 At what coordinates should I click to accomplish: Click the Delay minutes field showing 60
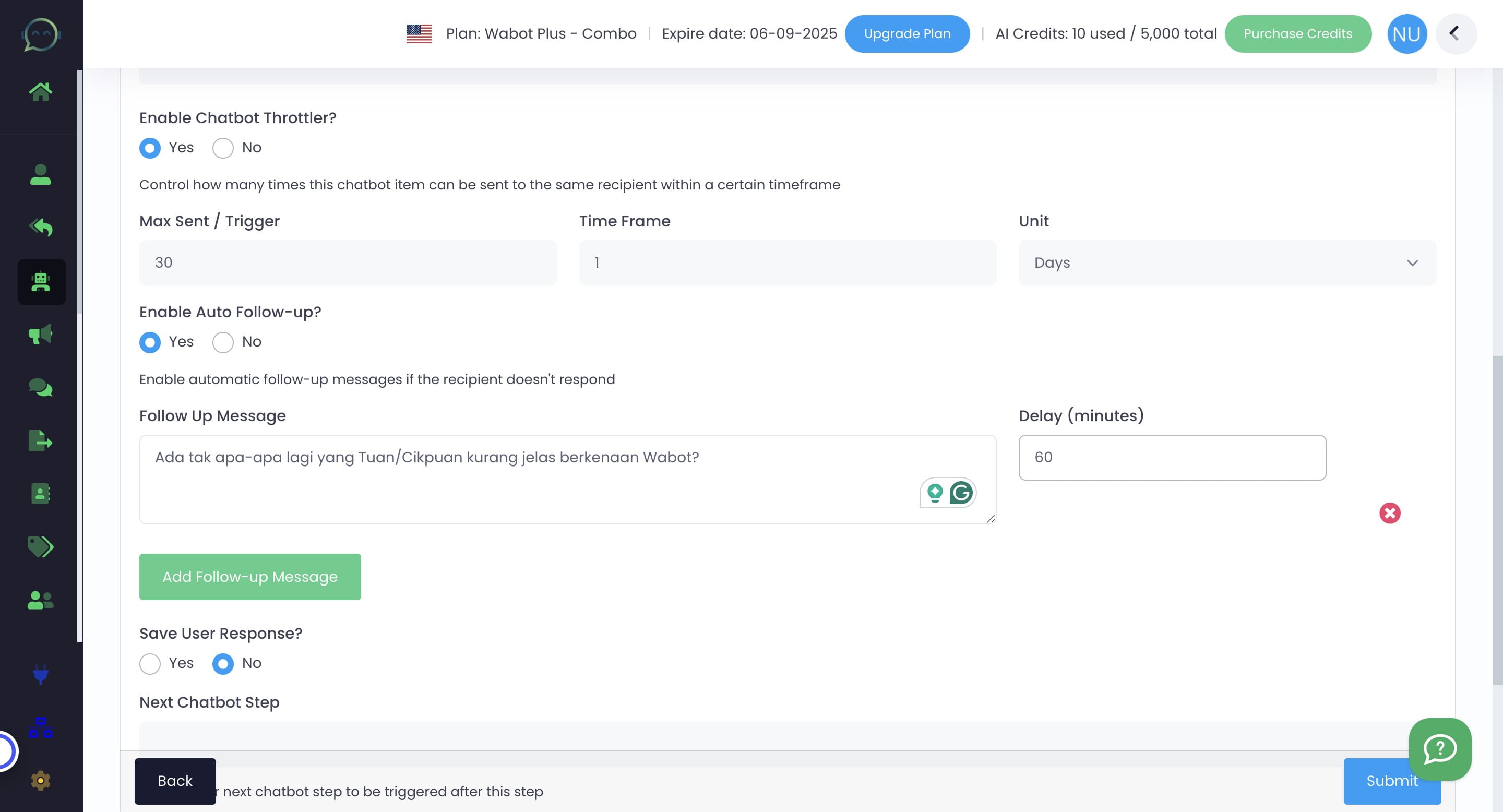[1172, 457]
